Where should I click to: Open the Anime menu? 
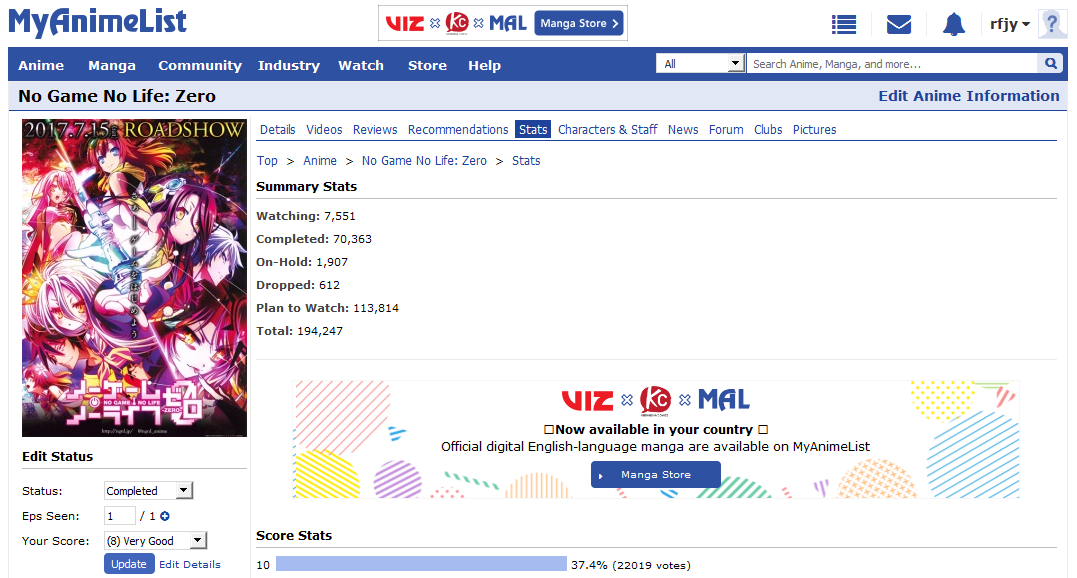41,65
